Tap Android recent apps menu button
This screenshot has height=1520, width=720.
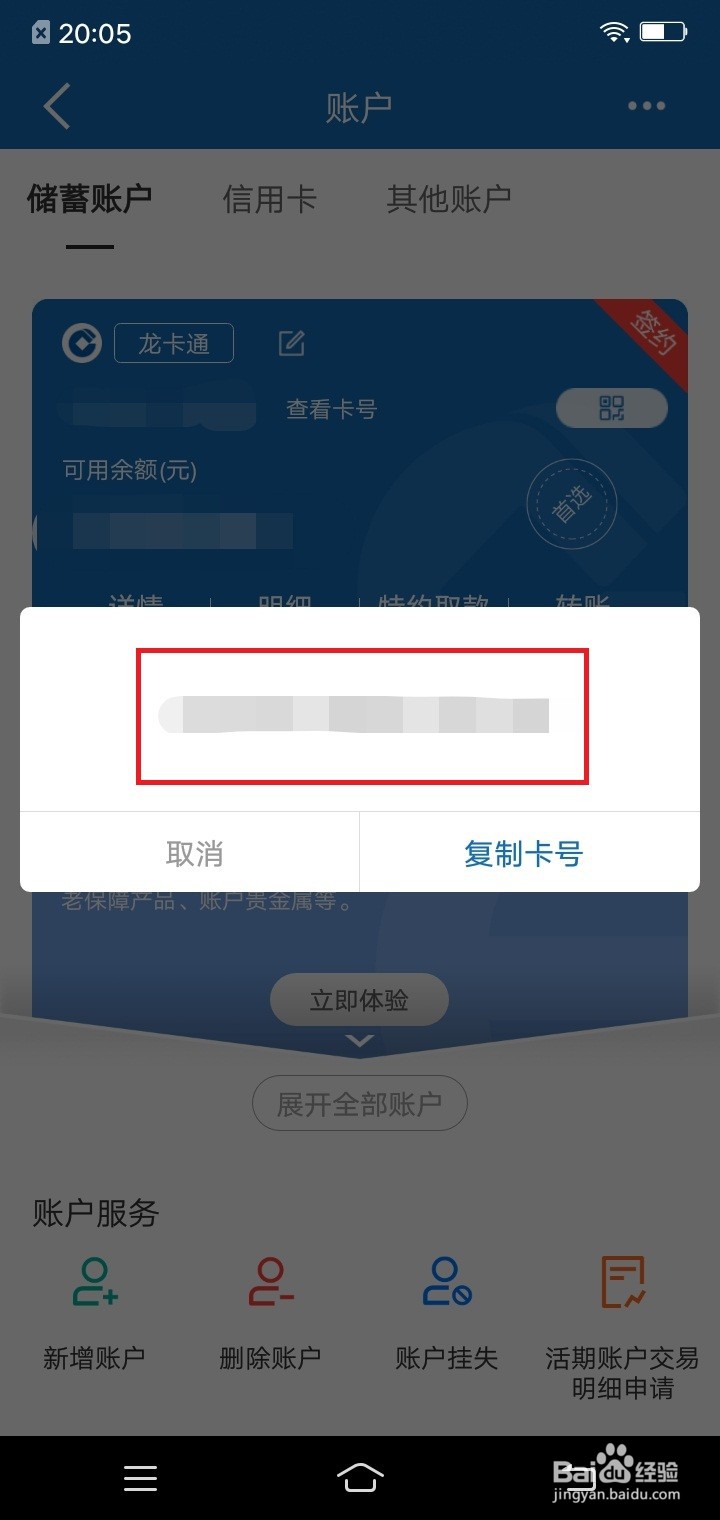pyautogui.click(x=140, y=1478)
